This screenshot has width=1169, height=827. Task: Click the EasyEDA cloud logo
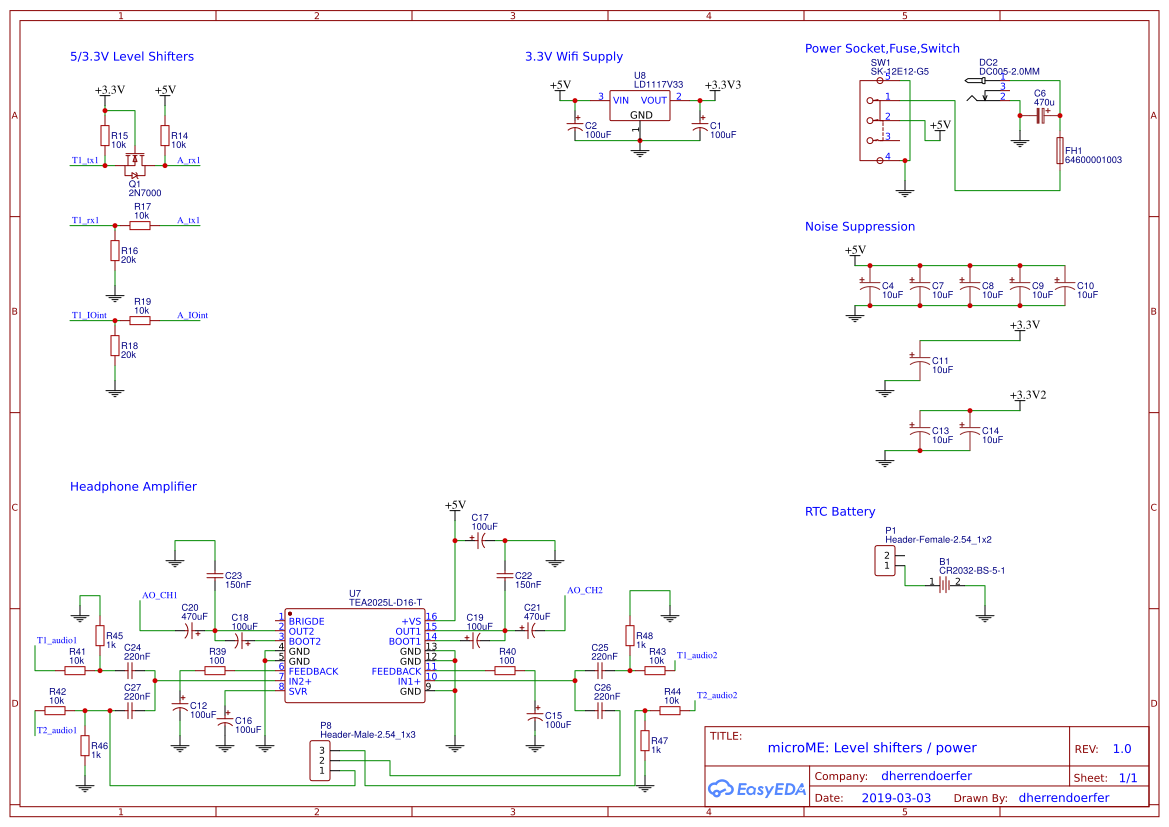pyautogui.click(x=722, y=789)
